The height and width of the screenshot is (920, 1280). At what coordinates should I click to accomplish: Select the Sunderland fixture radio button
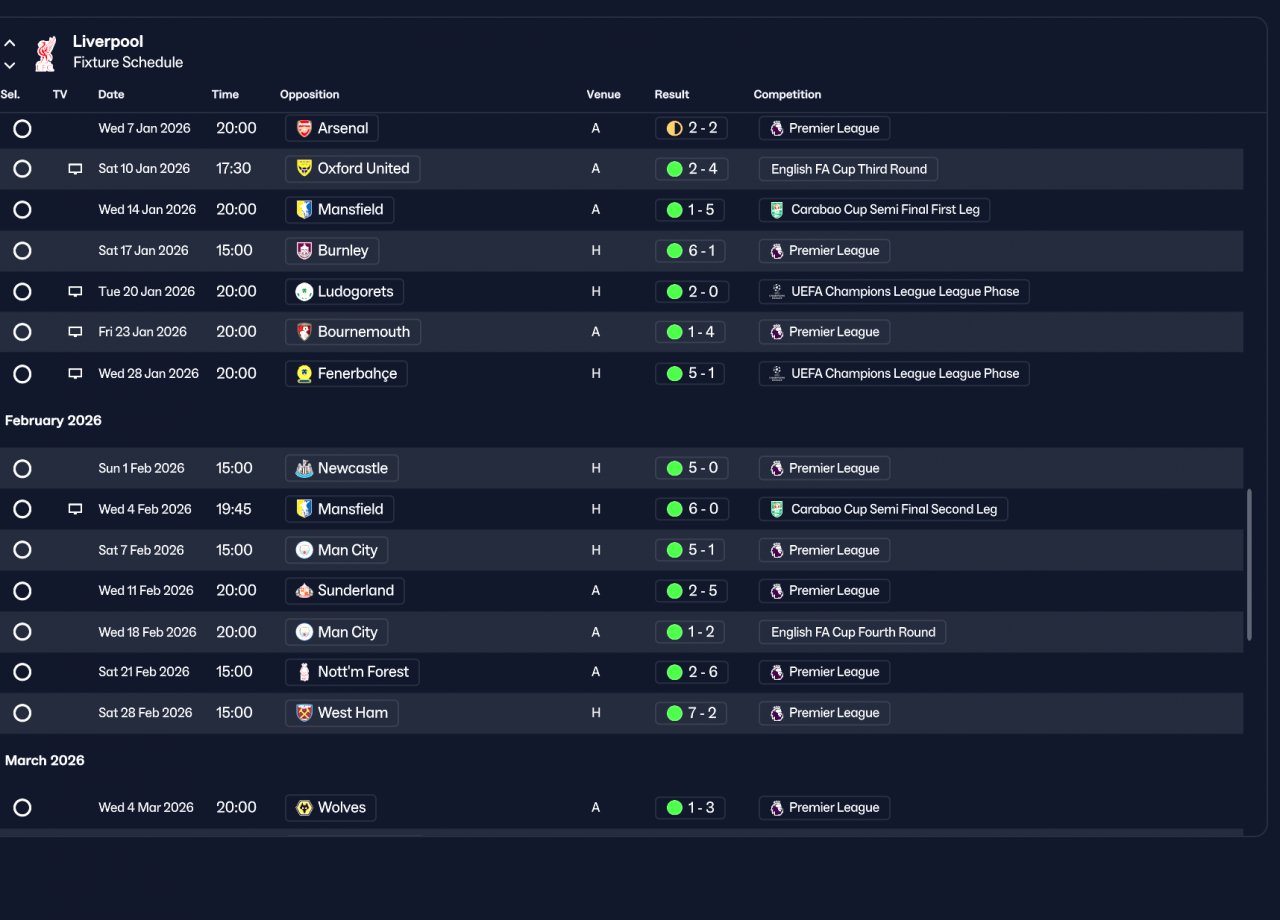[22, 591]
